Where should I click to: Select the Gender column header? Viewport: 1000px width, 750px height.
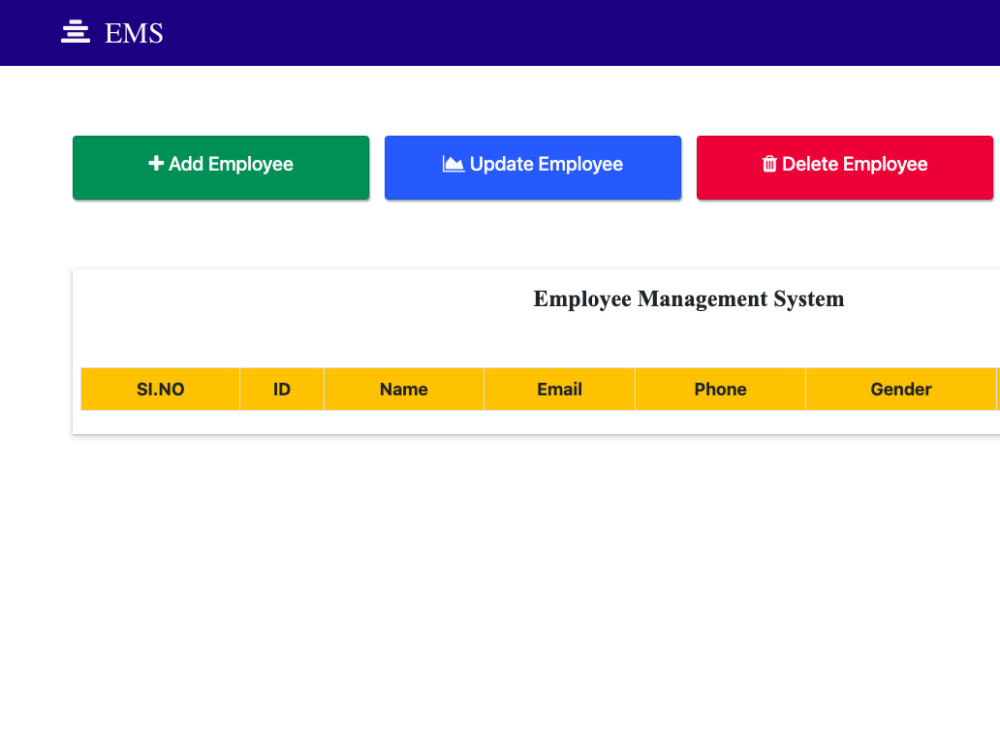901,389
